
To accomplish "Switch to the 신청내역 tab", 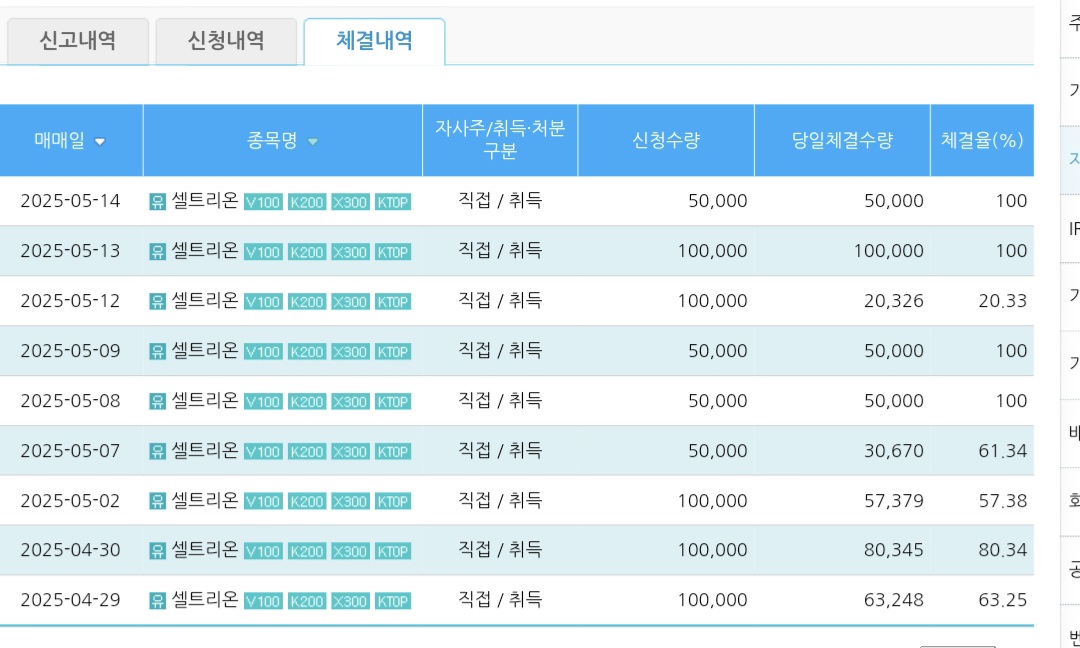I will [x=226, y=41].
